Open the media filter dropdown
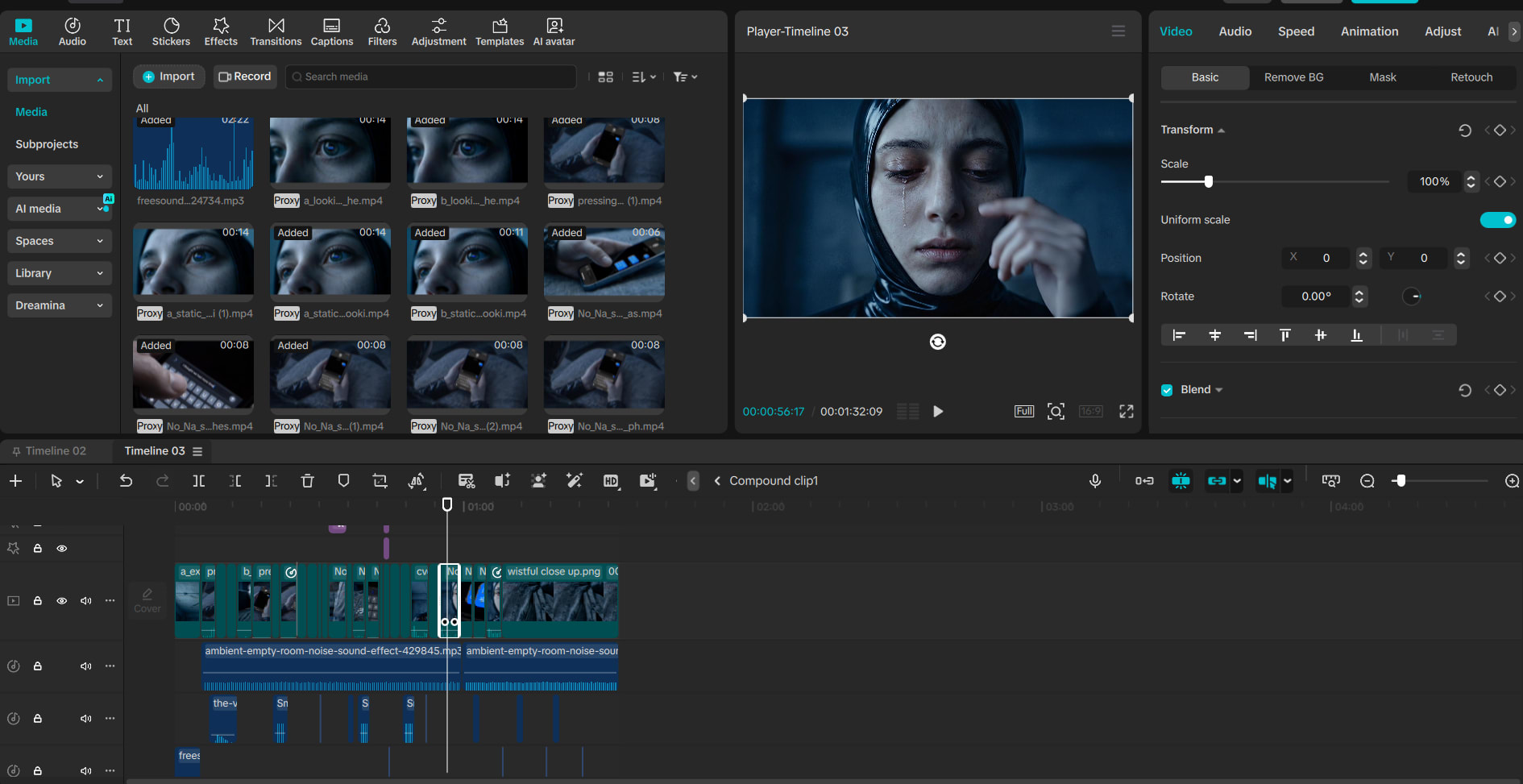 pos(685,77)
